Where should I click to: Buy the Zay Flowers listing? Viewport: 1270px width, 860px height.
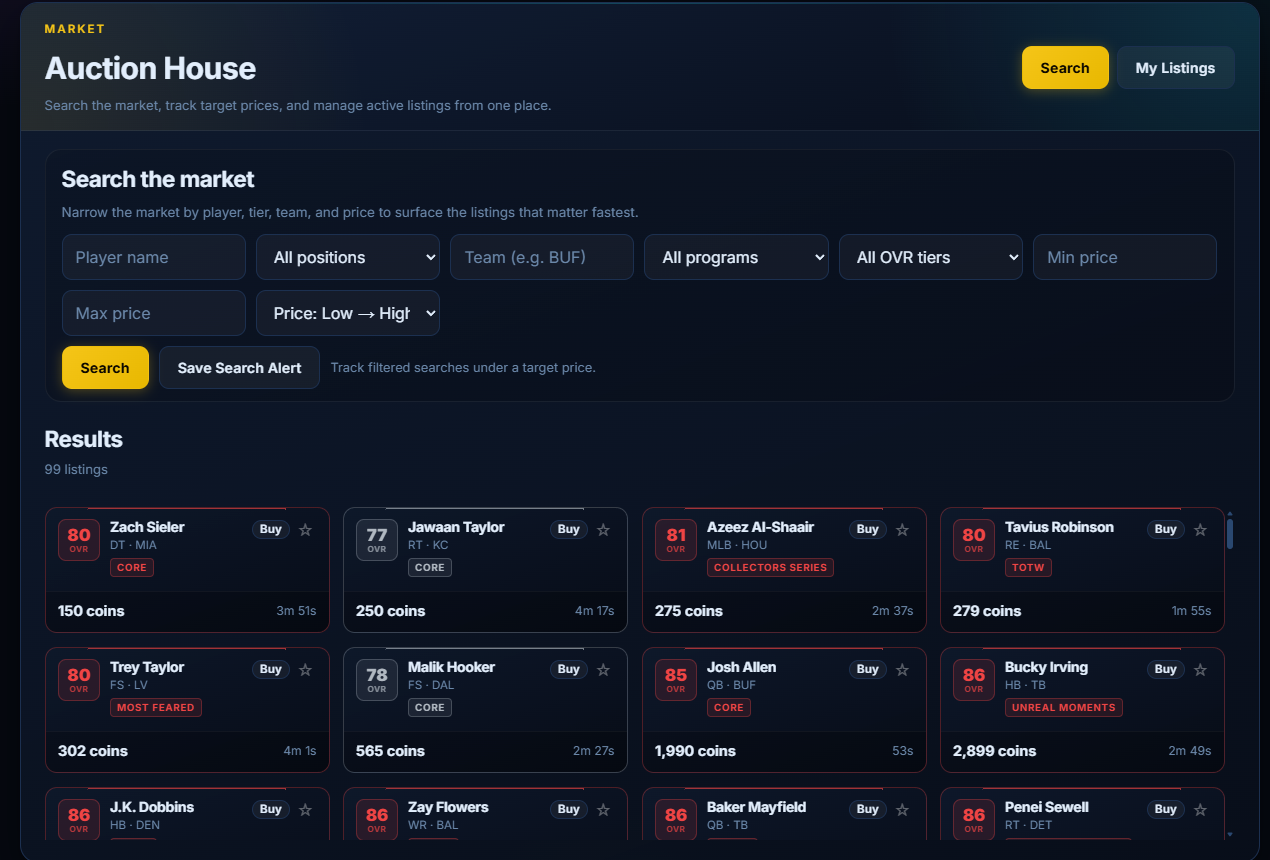569,809
